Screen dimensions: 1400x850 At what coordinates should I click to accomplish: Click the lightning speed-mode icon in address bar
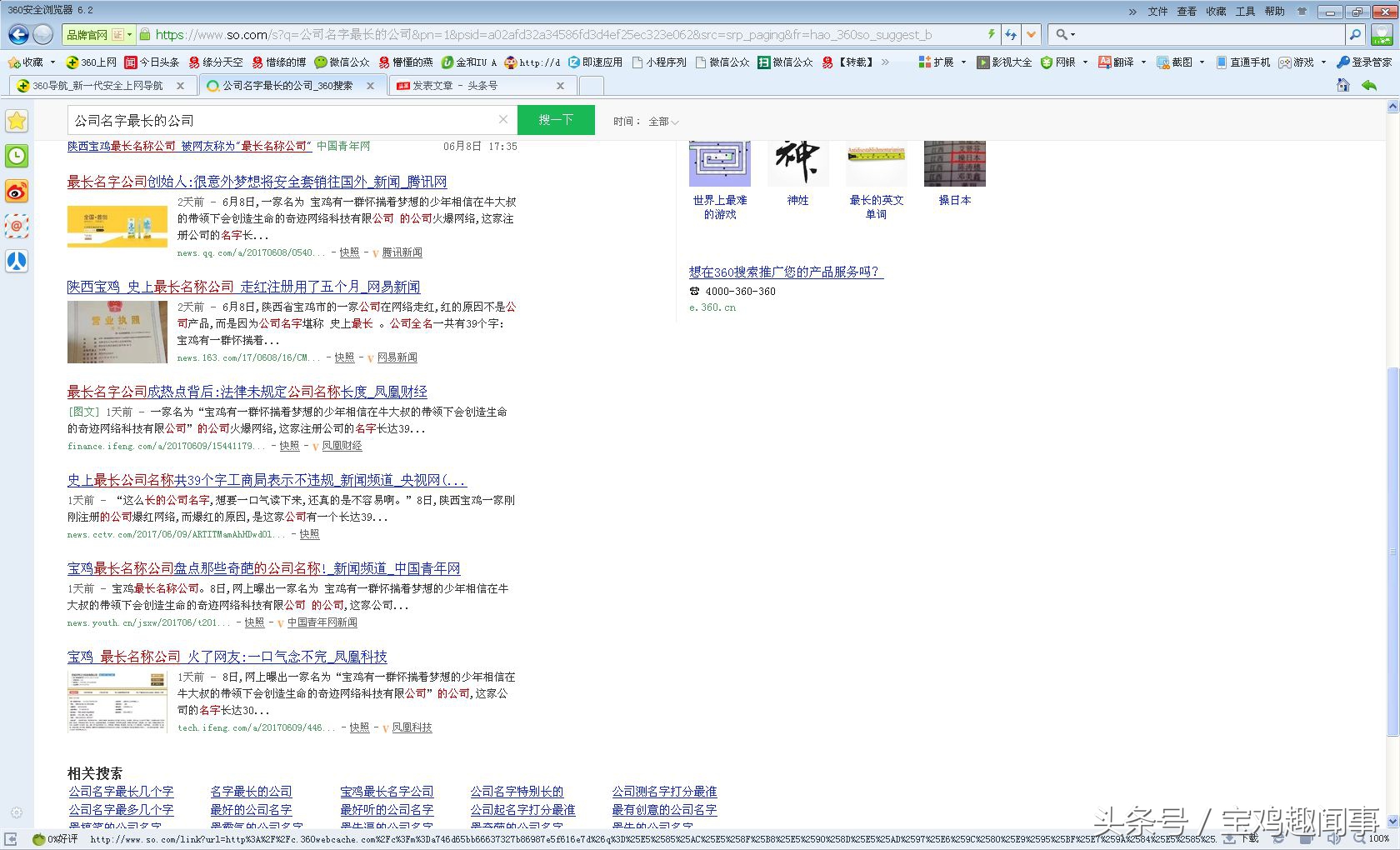(991, 34)
